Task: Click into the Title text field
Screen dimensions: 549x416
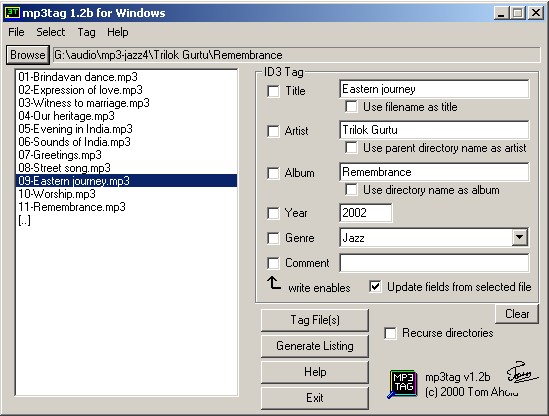Action: coord(434,89)
